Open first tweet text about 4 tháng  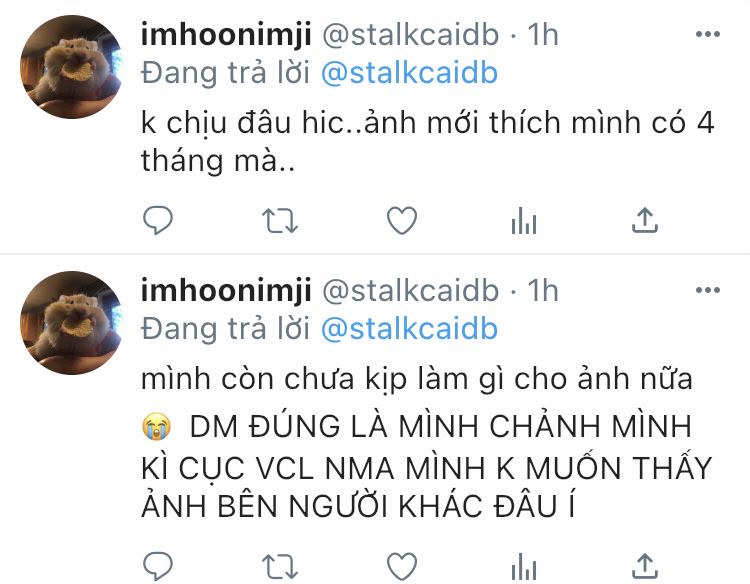[x=428, y=142]
